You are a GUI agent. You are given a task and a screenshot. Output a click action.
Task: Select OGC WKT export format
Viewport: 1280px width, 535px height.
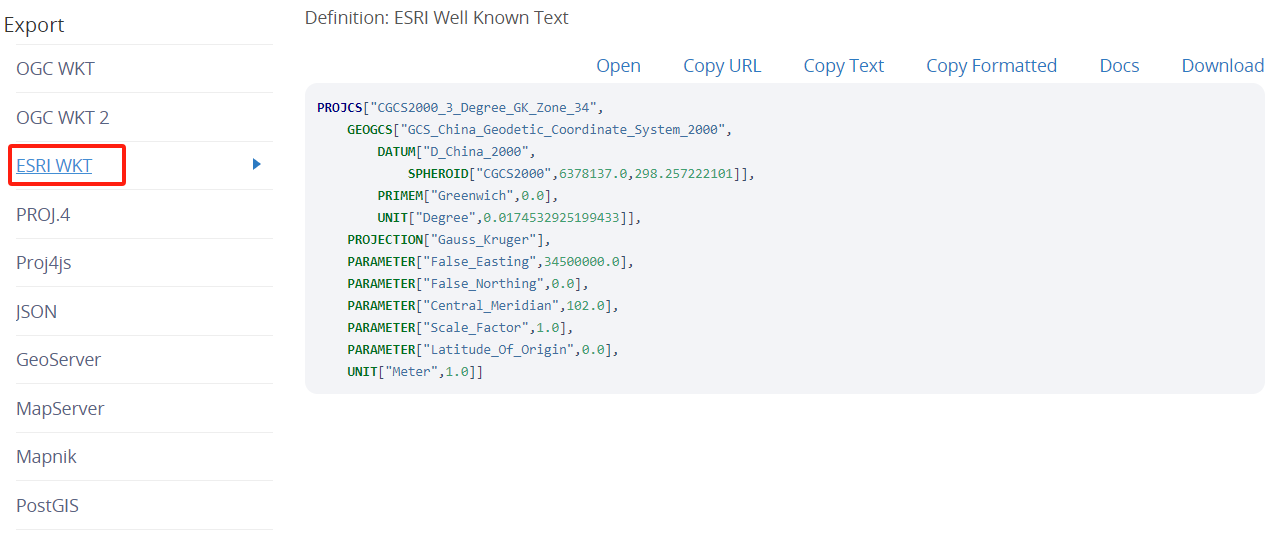[55, 69]
